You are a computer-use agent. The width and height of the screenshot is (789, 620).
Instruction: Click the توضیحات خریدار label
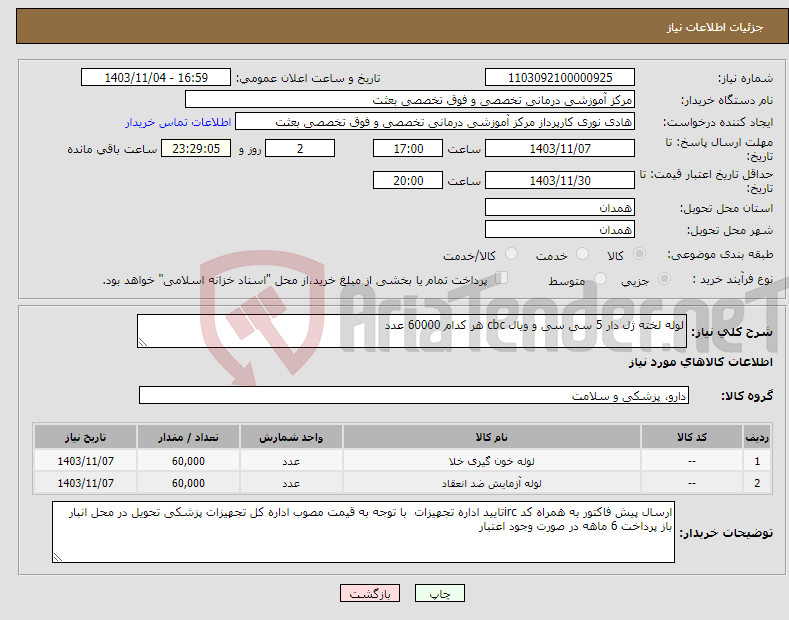[x=726, y=533]
